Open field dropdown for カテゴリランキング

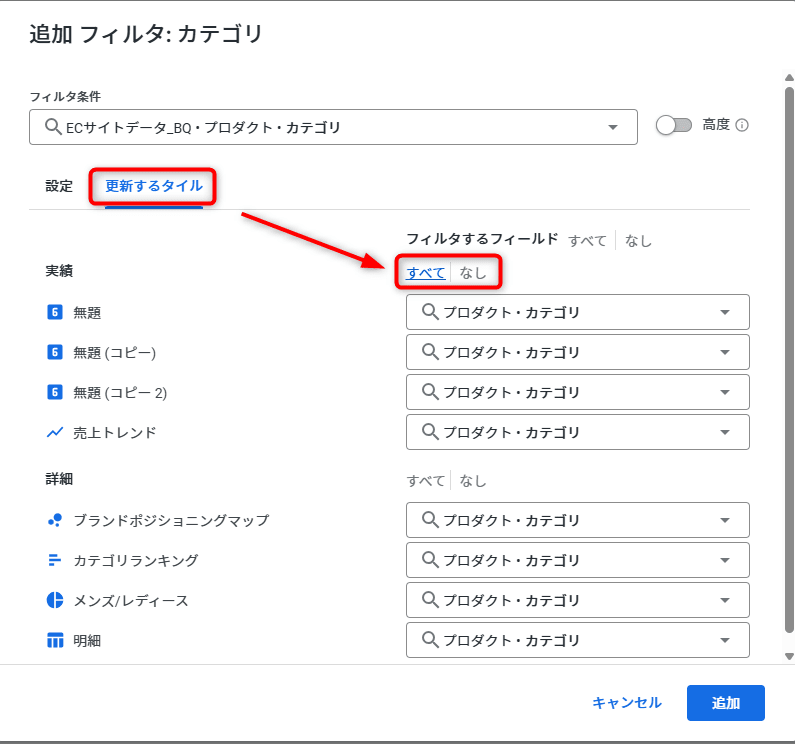(x=577, y=560)
